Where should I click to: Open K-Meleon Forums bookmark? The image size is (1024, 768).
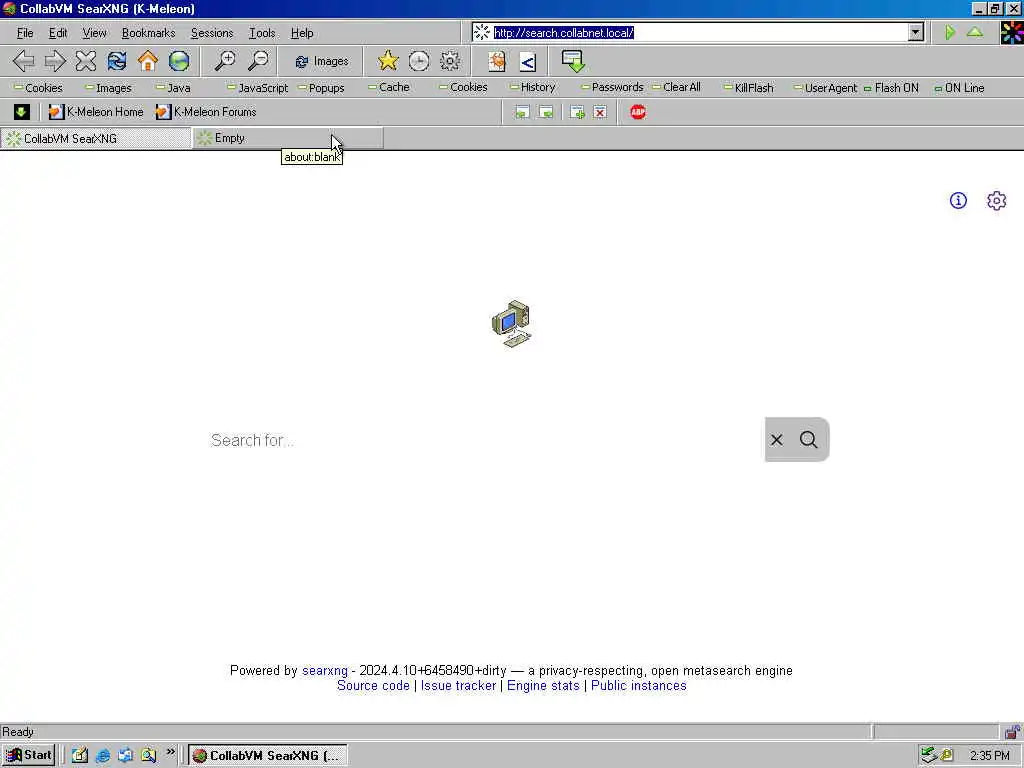[x=206, y=112]
